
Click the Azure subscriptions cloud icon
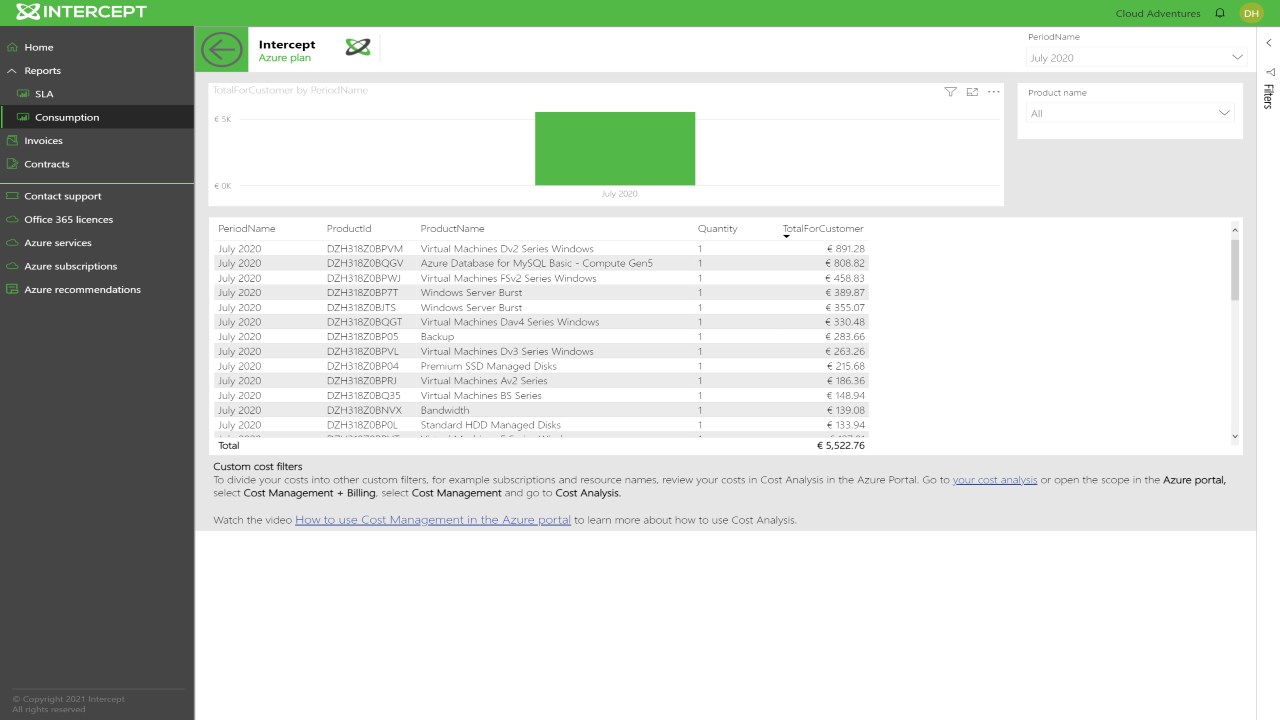pyautogui.click(x=12, y=266)
